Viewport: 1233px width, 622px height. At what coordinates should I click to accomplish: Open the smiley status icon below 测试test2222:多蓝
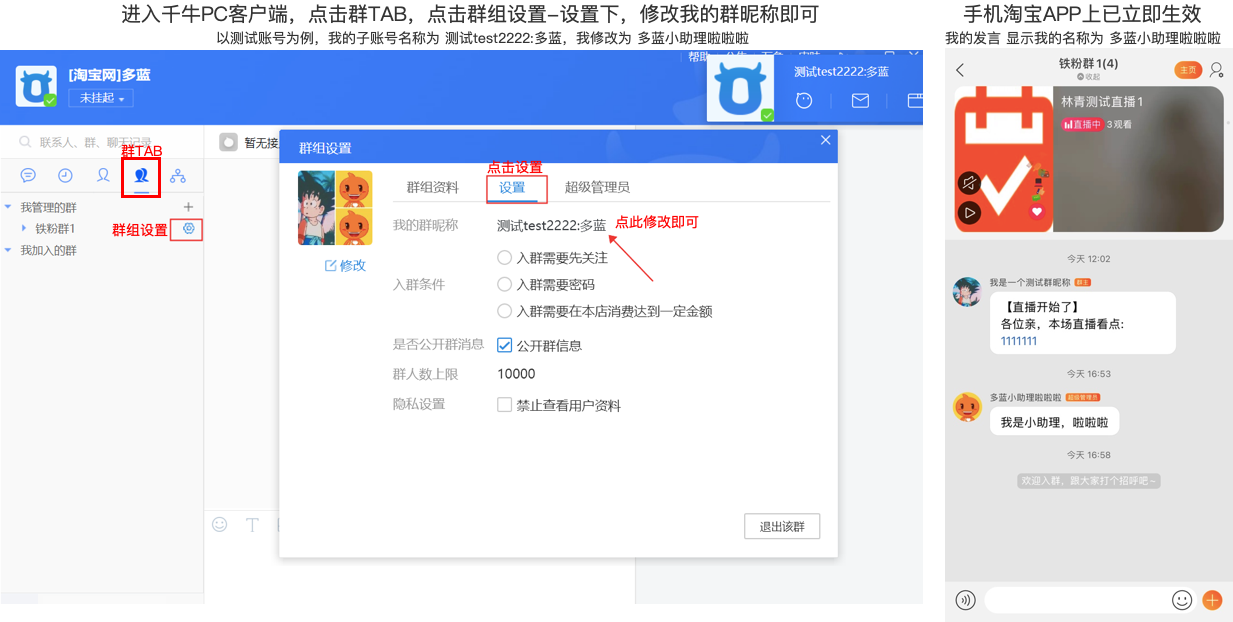click(x=803, y=101)
